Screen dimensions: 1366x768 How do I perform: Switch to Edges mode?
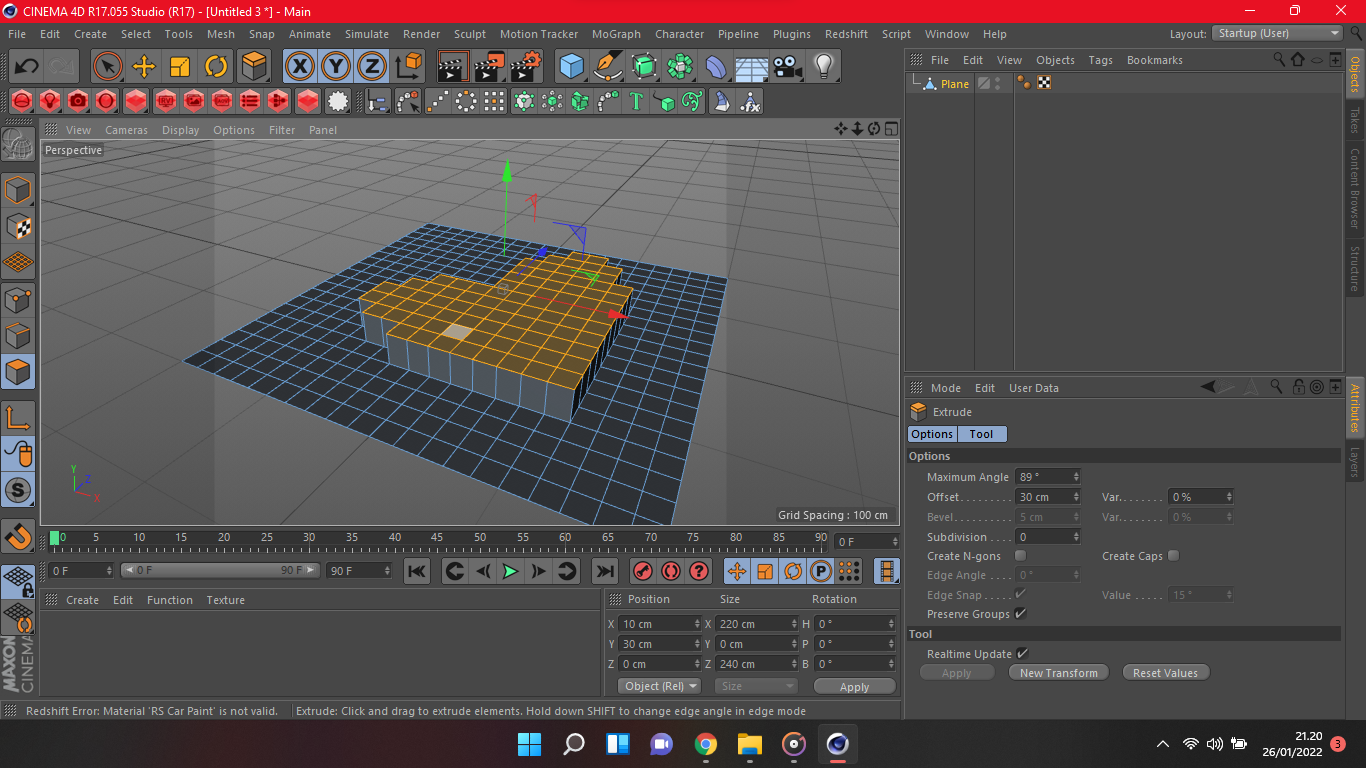(x=18, y=335)
